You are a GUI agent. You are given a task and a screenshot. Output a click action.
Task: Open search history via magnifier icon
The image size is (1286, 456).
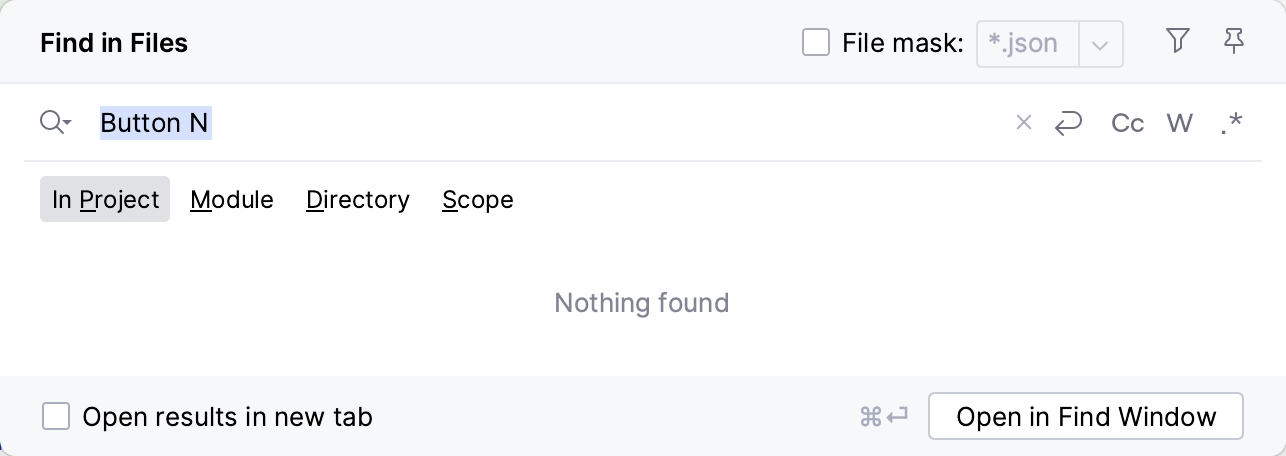[x=55, y=123]
